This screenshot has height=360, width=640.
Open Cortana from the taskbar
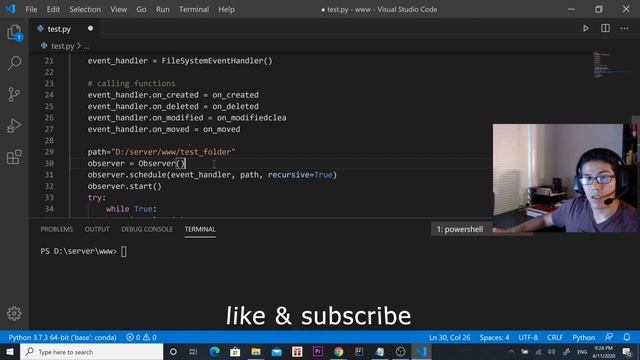click(x=173, y=351)
